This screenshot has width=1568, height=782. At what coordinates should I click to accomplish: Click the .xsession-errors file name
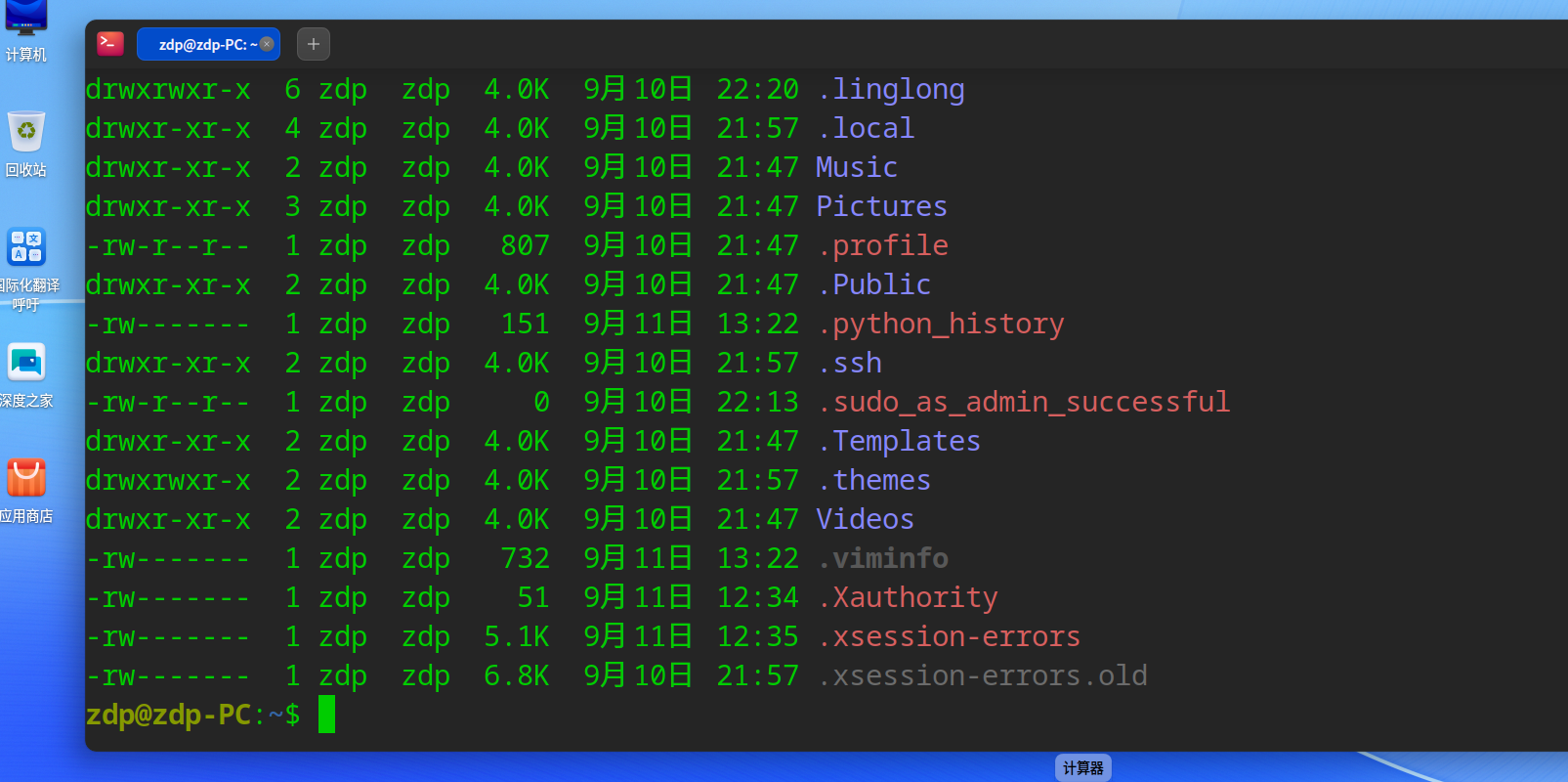[949, 637]
